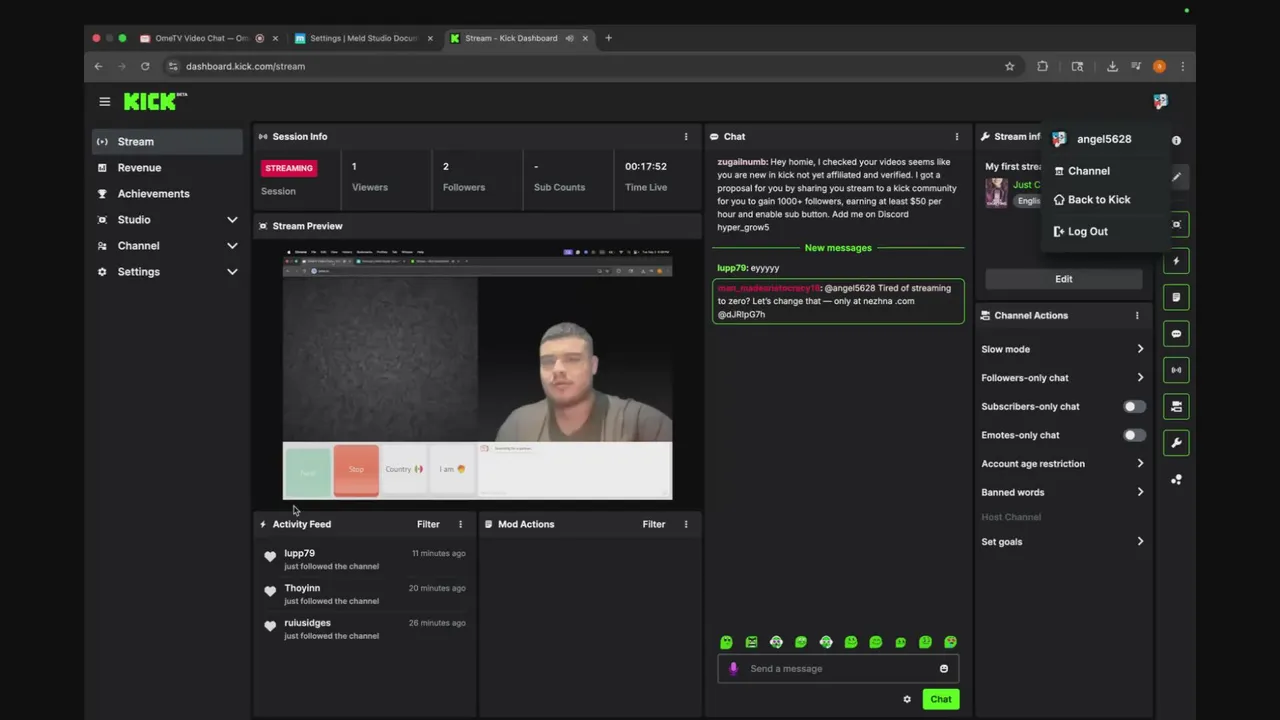The height and width of the screenshot is (720, 1280).
Task: Bookmark this page with the star icon
Action: coord(1010,66)
